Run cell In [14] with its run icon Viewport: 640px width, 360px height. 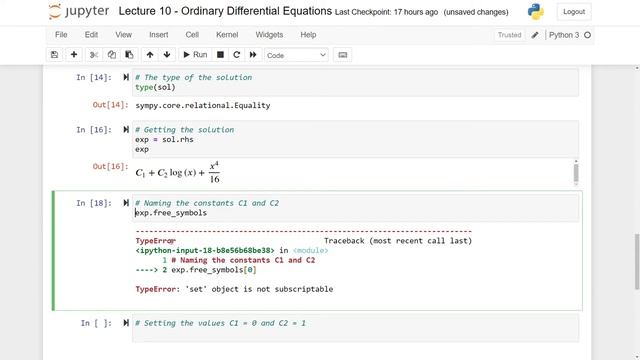point(126,77)
